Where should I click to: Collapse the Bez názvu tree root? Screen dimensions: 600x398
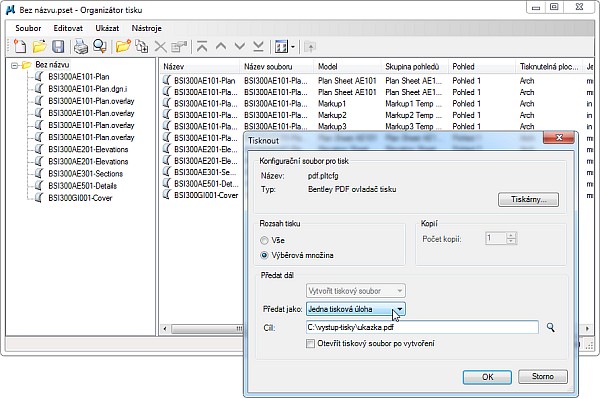tap(15, 65)
